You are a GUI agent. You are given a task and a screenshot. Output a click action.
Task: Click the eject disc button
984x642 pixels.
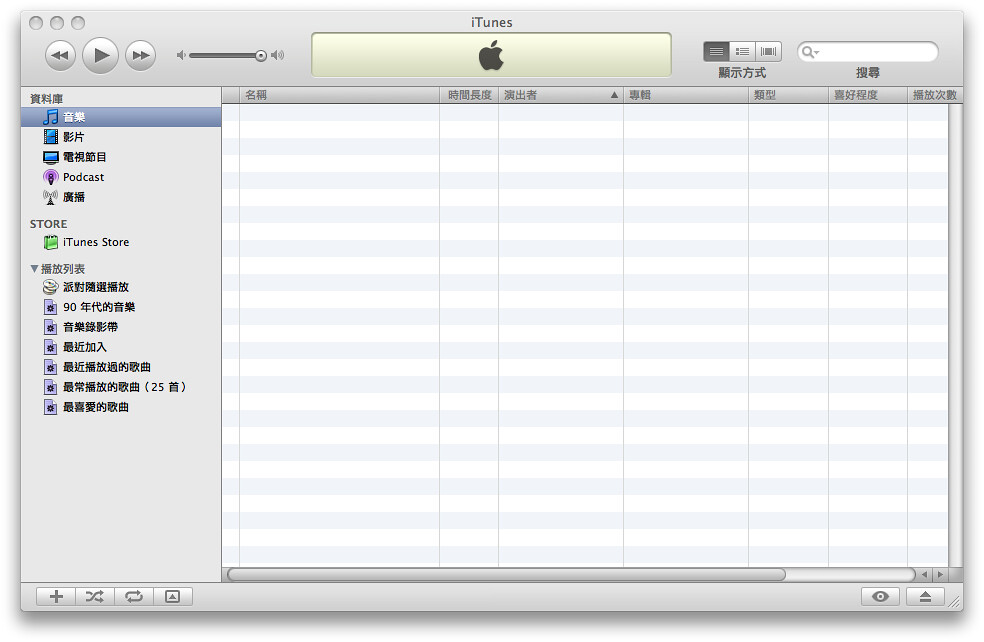[925, 596]
